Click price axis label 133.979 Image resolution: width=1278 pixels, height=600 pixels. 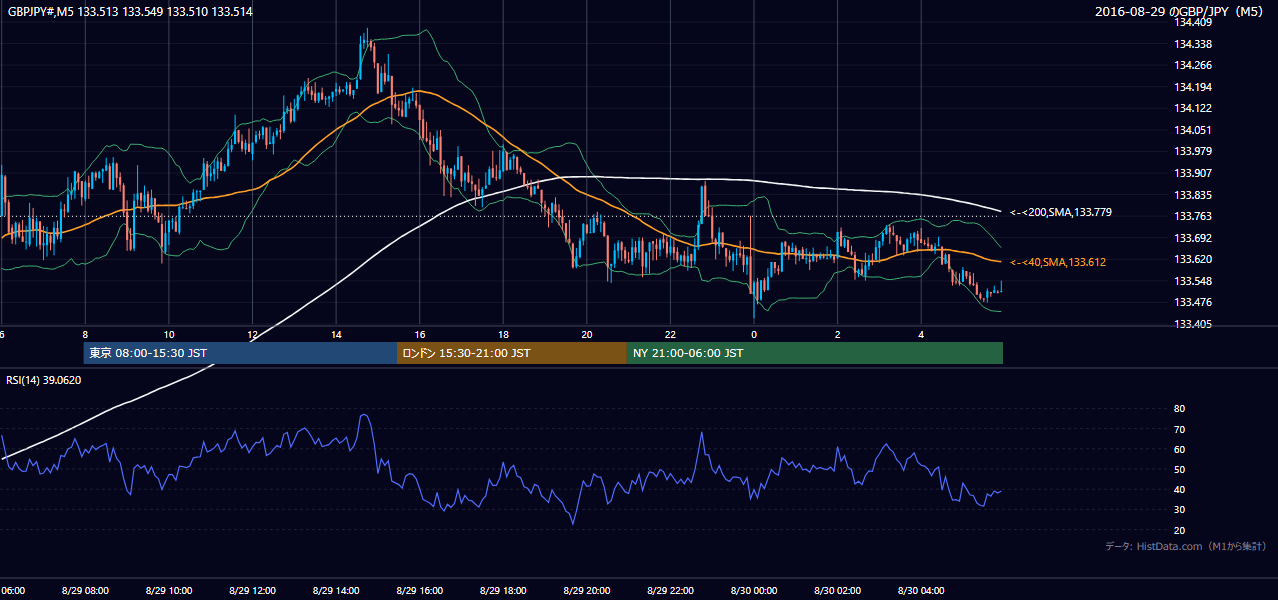pyautogui.click(x=1194, y=151)
